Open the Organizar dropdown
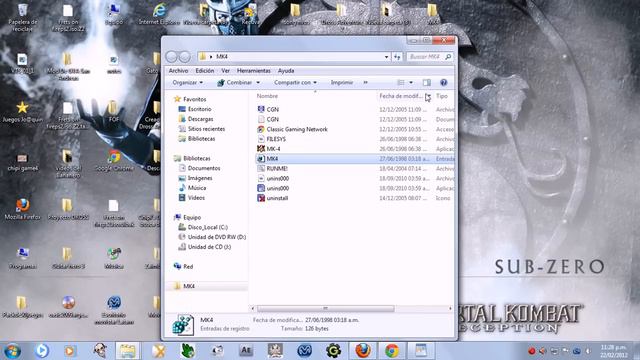 click(x=187, y=82)
